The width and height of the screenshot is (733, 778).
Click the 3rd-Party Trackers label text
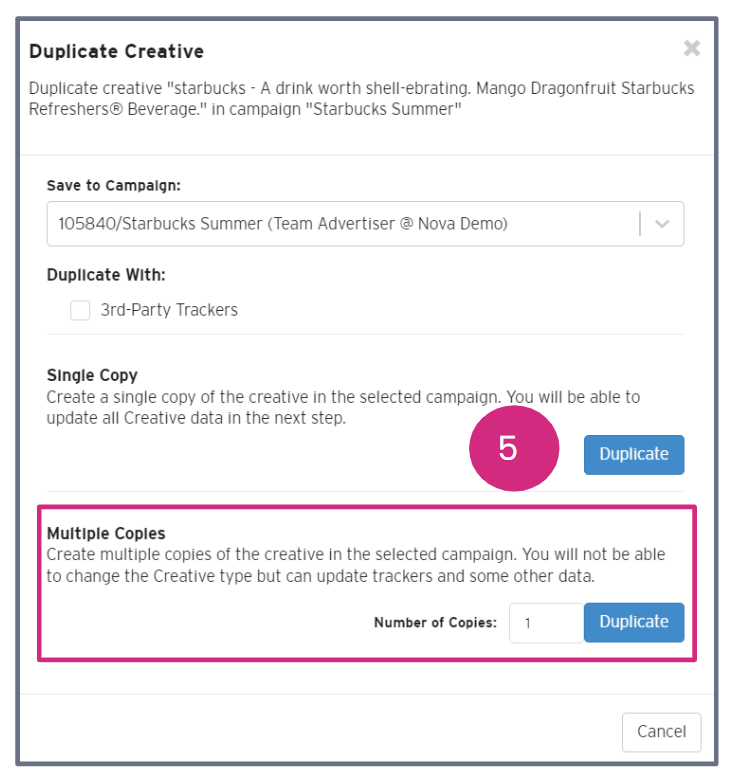pos(169,310)
